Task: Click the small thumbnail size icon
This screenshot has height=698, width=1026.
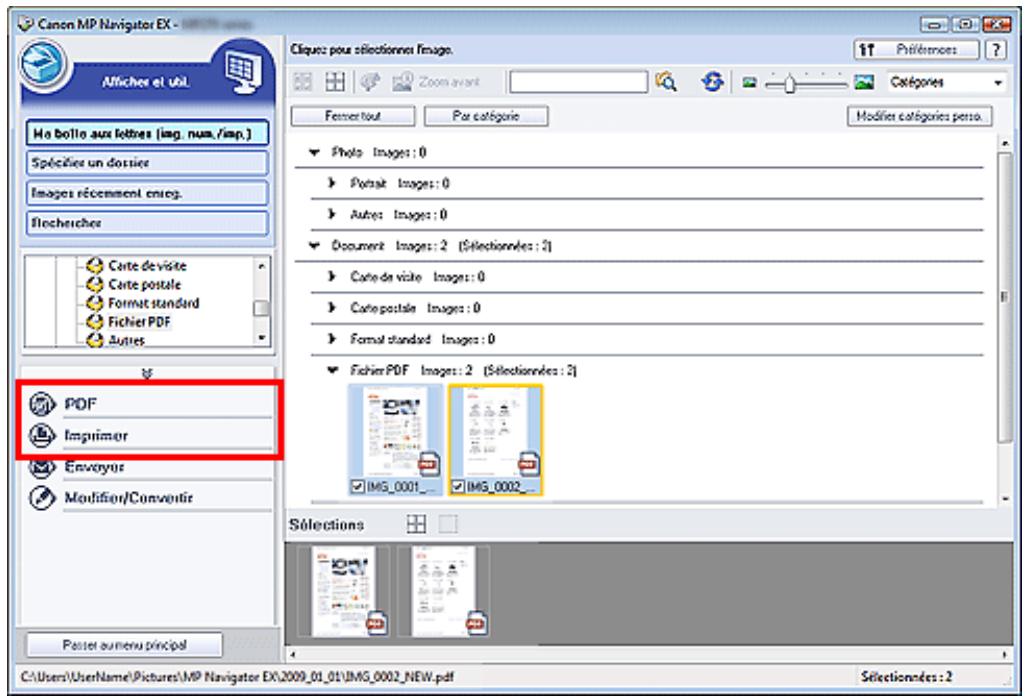Action: (750, 82)
